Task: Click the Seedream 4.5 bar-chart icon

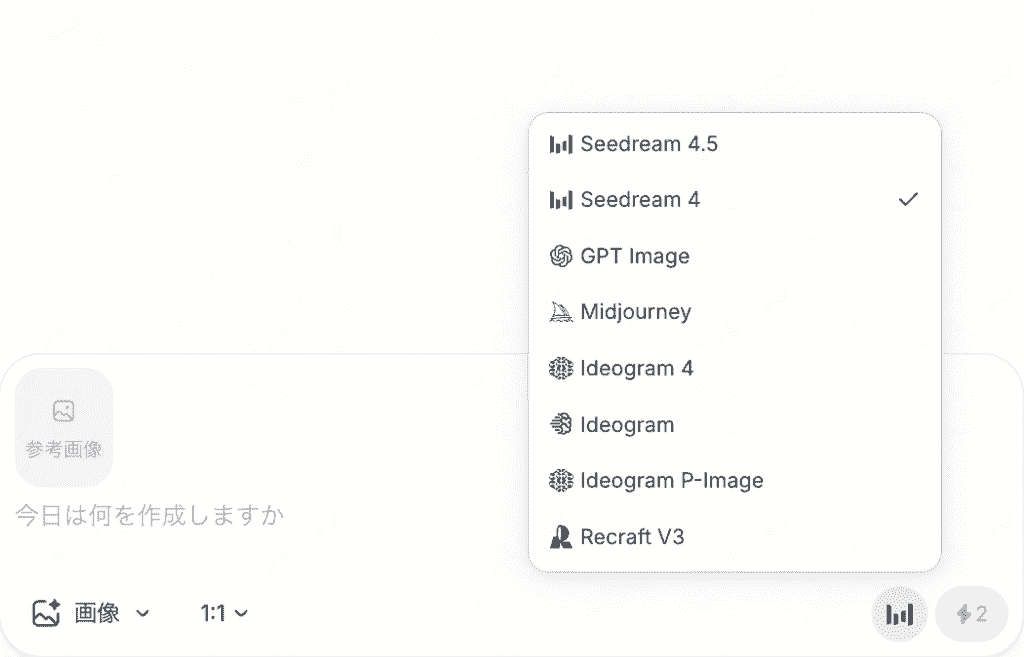Action: tap(560, 144)
